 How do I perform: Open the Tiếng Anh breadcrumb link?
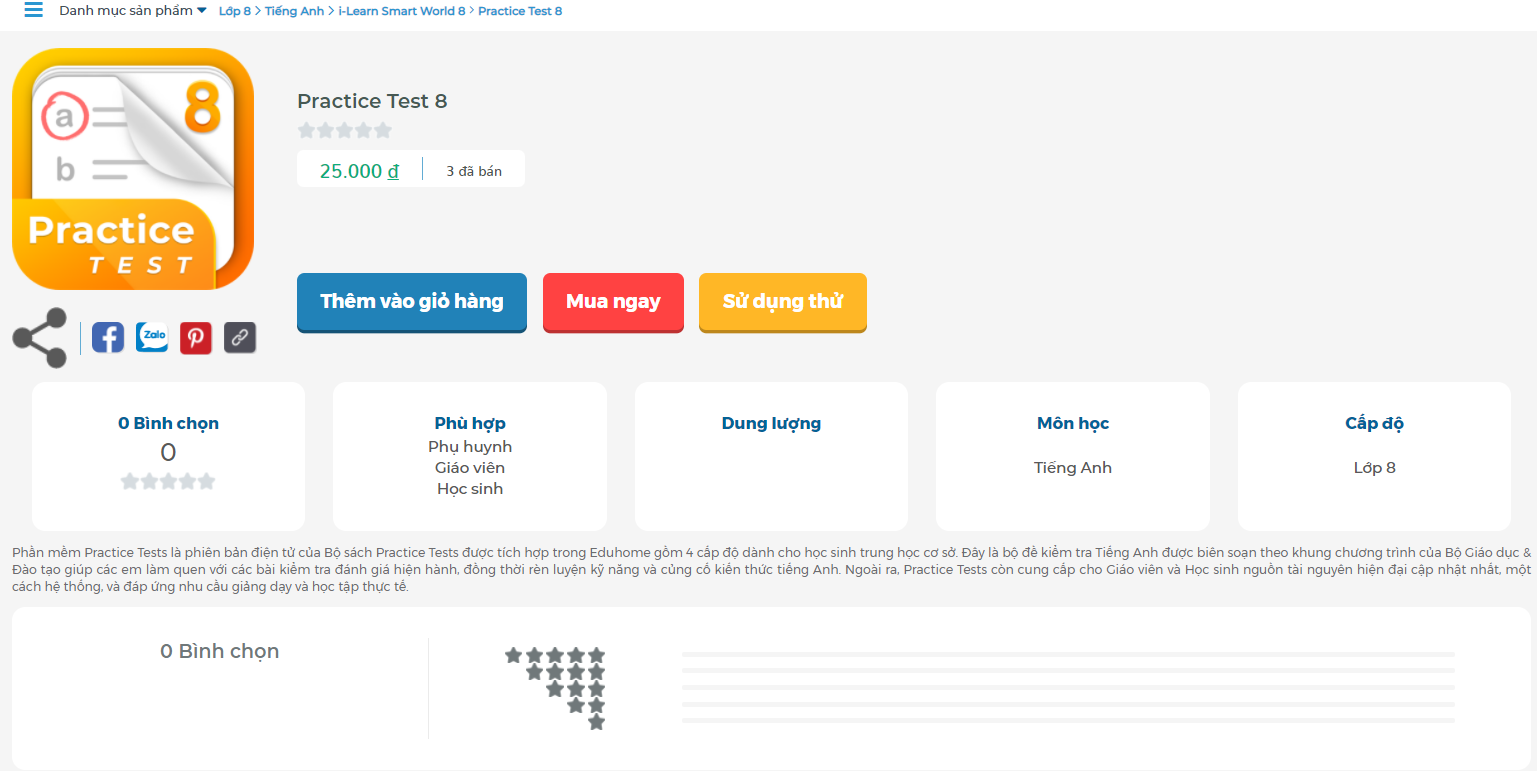(294, 11)
